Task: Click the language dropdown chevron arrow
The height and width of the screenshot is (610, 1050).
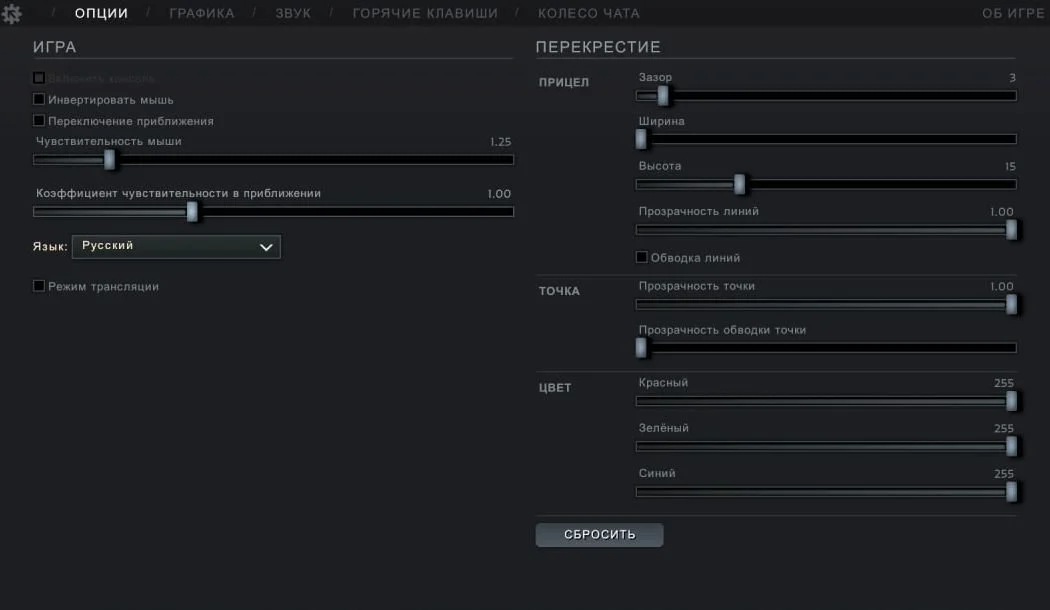Action: (266, 247)
